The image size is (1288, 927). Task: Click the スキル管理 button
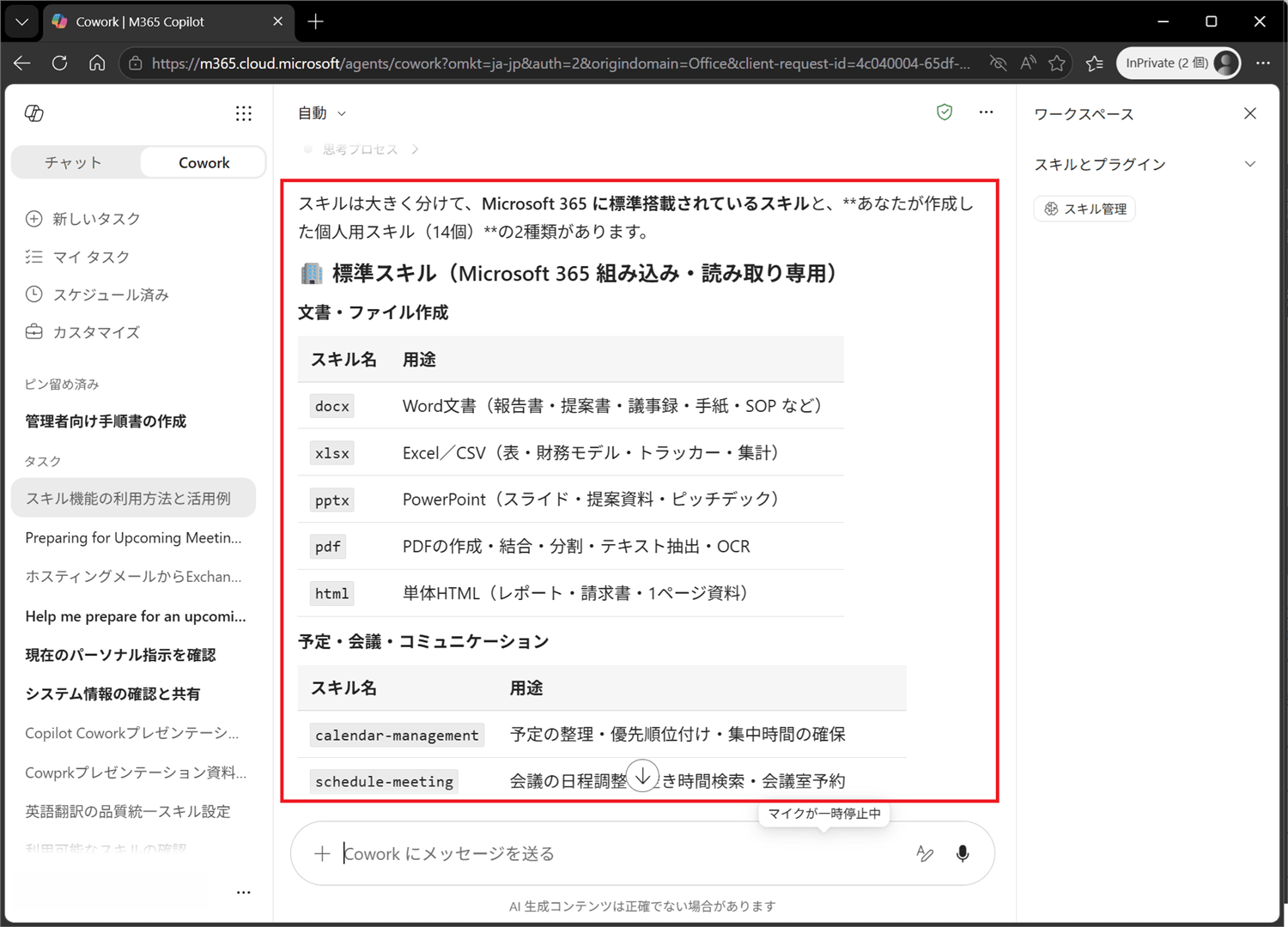coord(1084,209)
